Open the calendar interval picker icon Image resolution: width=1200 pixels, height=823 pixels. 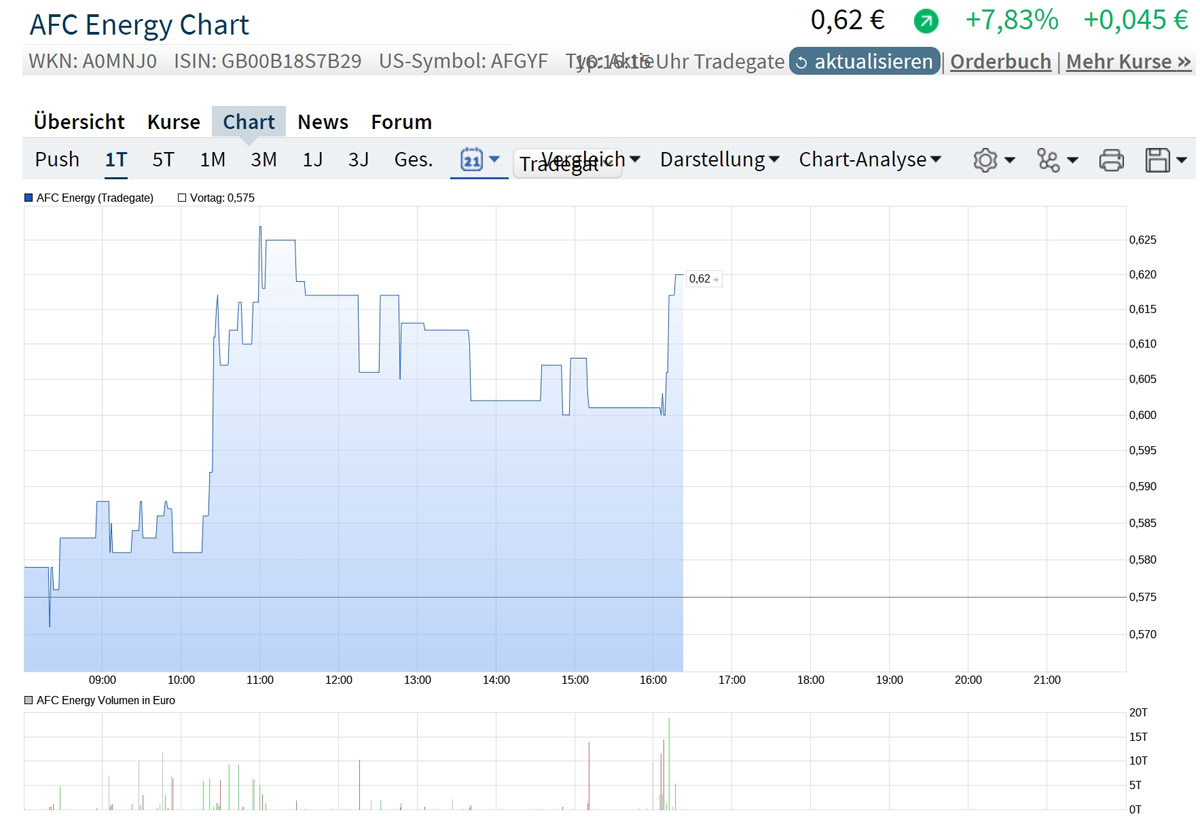coord(471,159)
